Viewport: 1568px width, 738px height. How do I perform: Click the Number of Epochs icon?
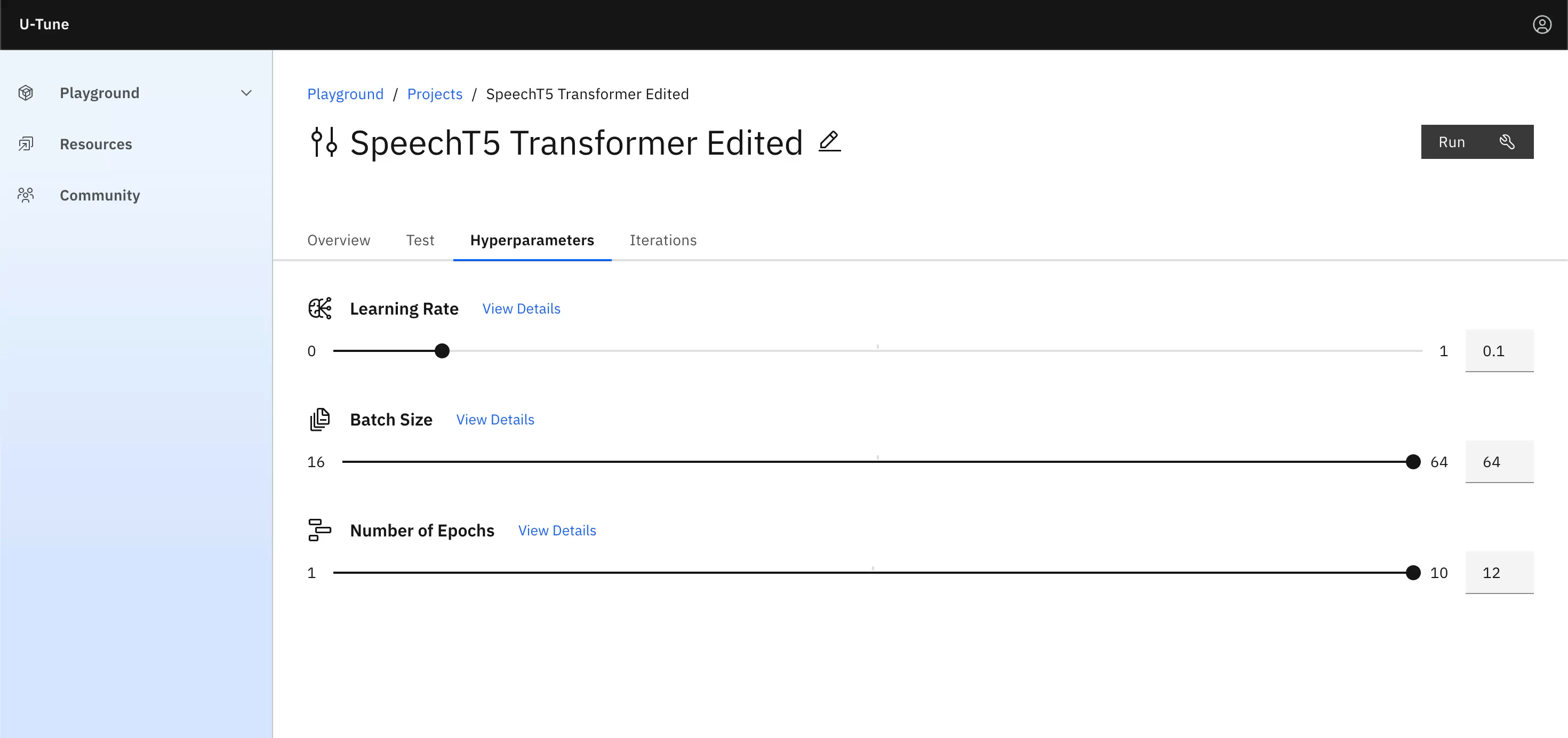click(x=320, y=530)
